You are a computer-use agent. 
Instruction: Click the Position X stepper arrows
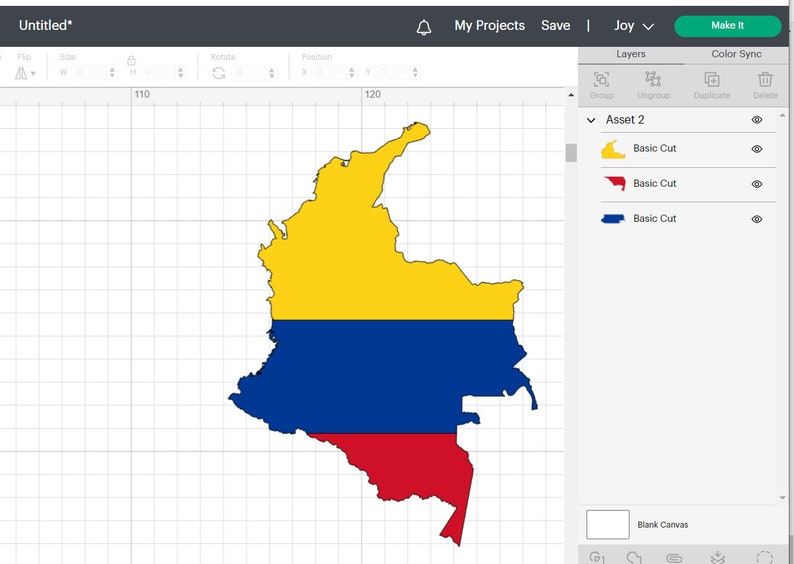pos(351,72)
